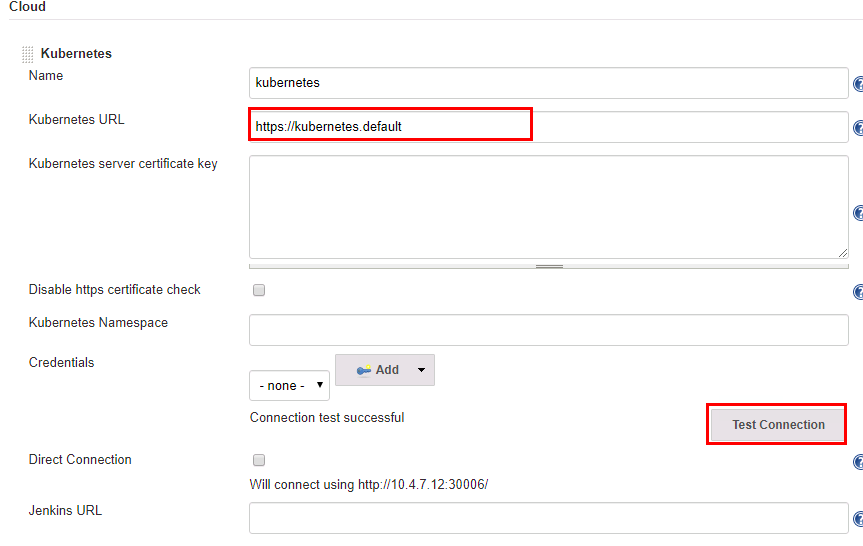Click into the Name text field
Viewport: 863px width, 546px height.
(548, 83)
